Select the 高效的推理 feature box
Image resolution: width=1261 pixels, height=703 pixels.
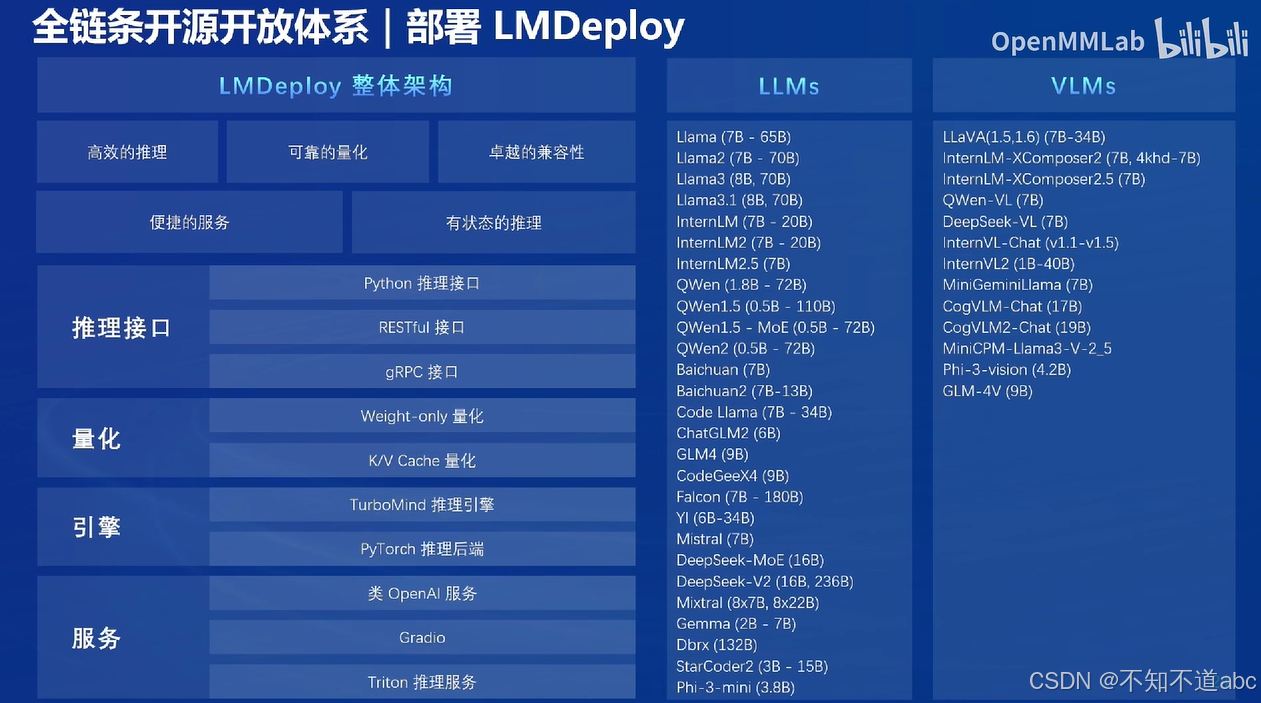point(127,152)
